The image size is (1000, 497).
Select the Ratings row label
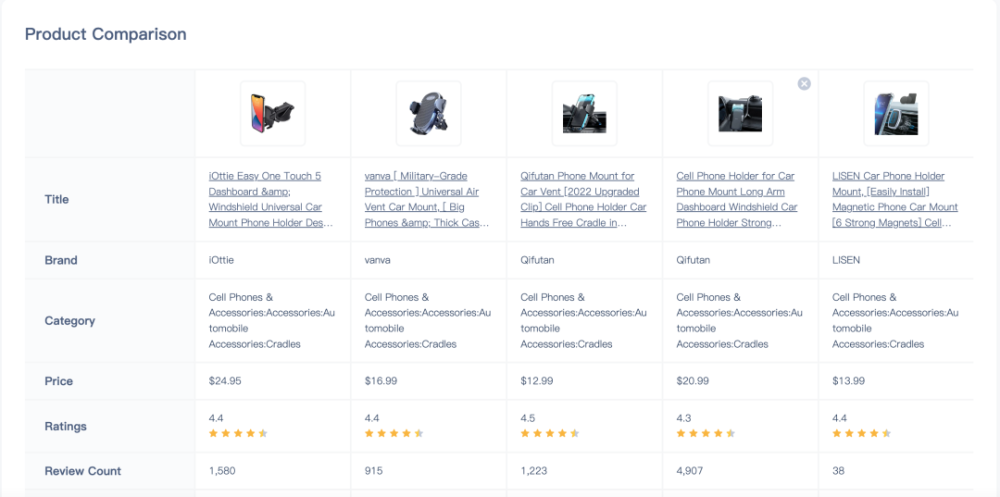click(66, 426)
